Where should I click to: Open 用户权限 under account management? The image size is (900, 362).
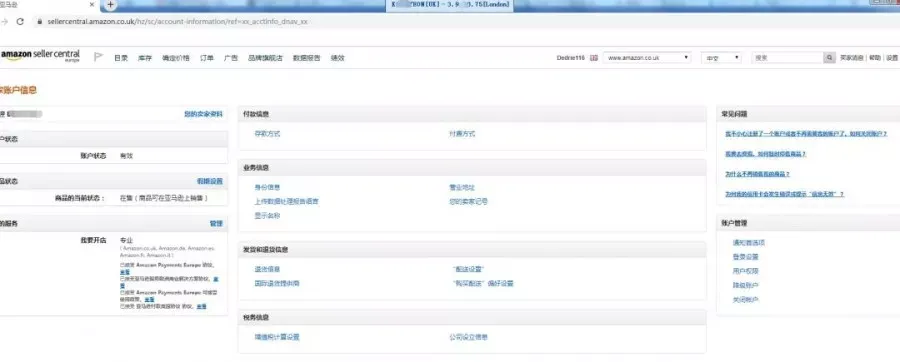[x=746, y=271]
